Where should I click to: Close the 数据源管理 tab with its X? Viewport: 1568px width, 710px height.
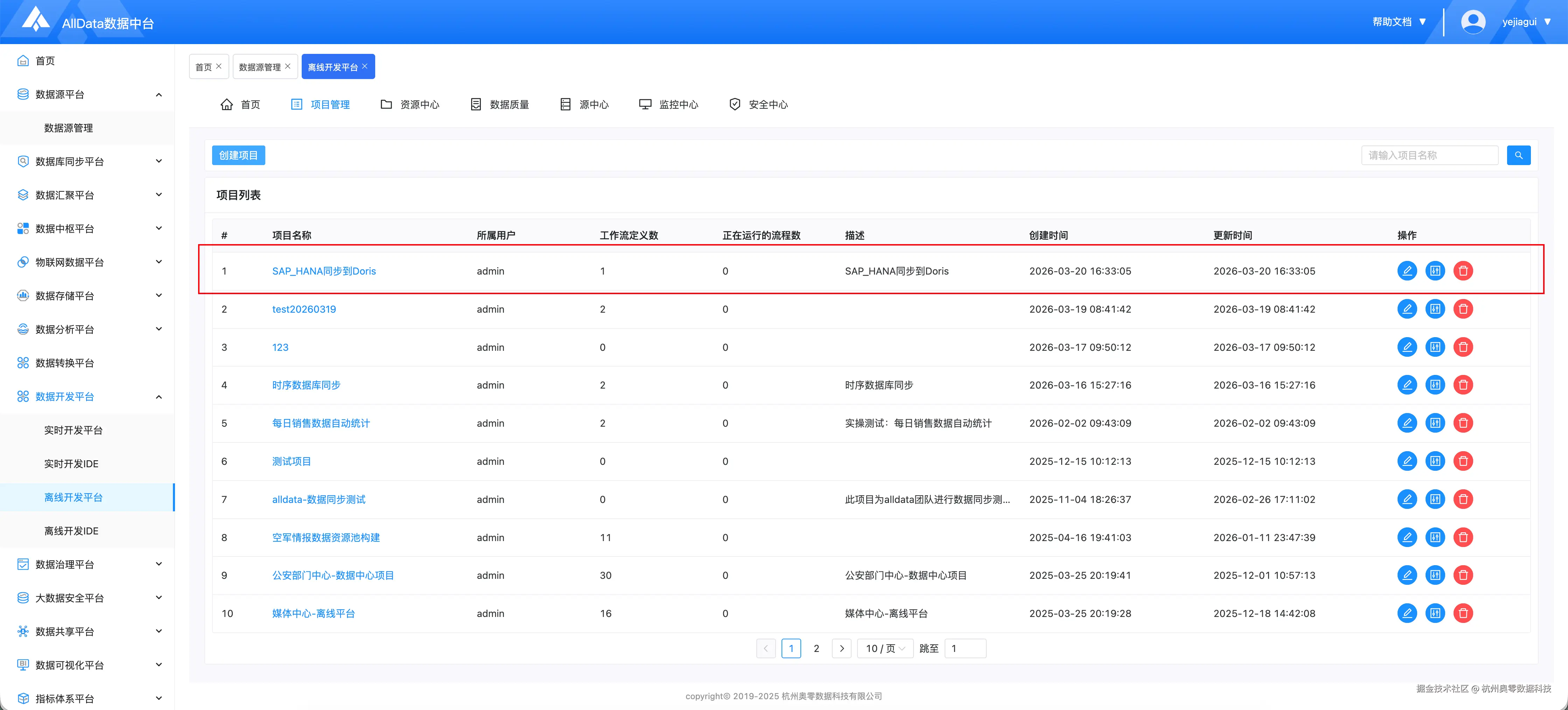pyautogui.click(x=288, y=66)
